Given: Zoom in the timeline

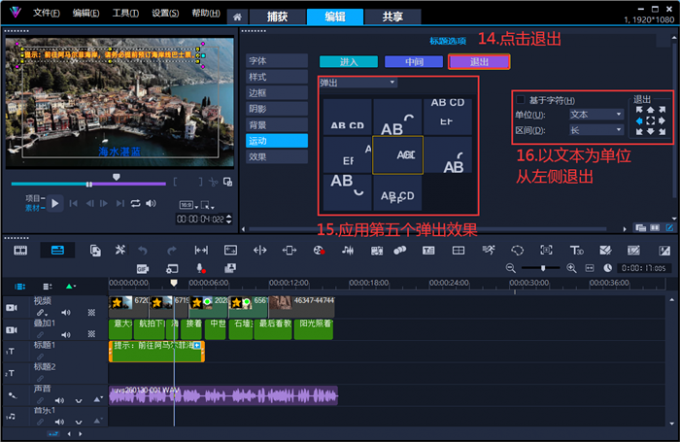Looking at the screenshot, I should tap(572, 268).
